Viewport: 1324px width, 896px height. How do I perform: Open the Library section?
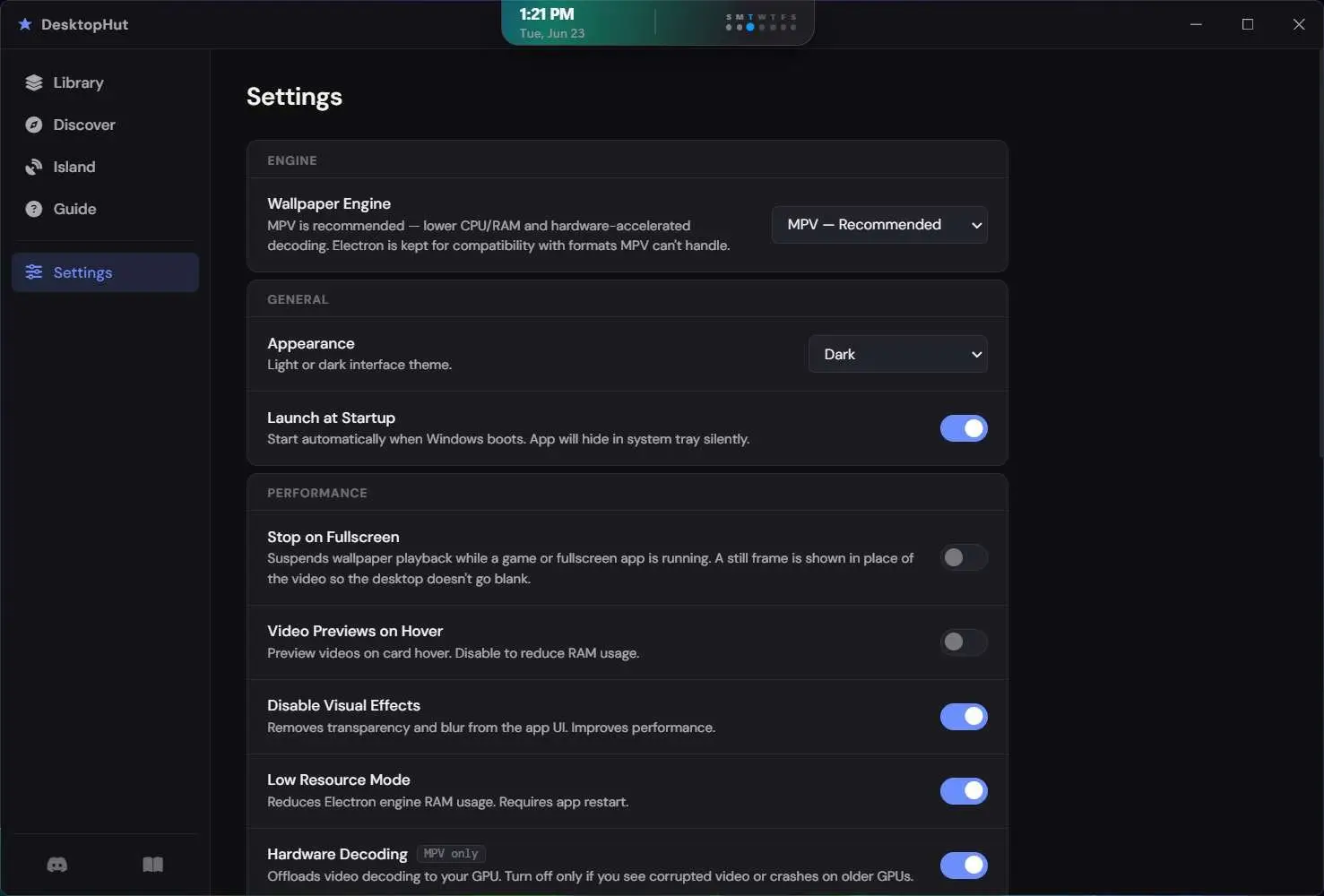(106, 82)
